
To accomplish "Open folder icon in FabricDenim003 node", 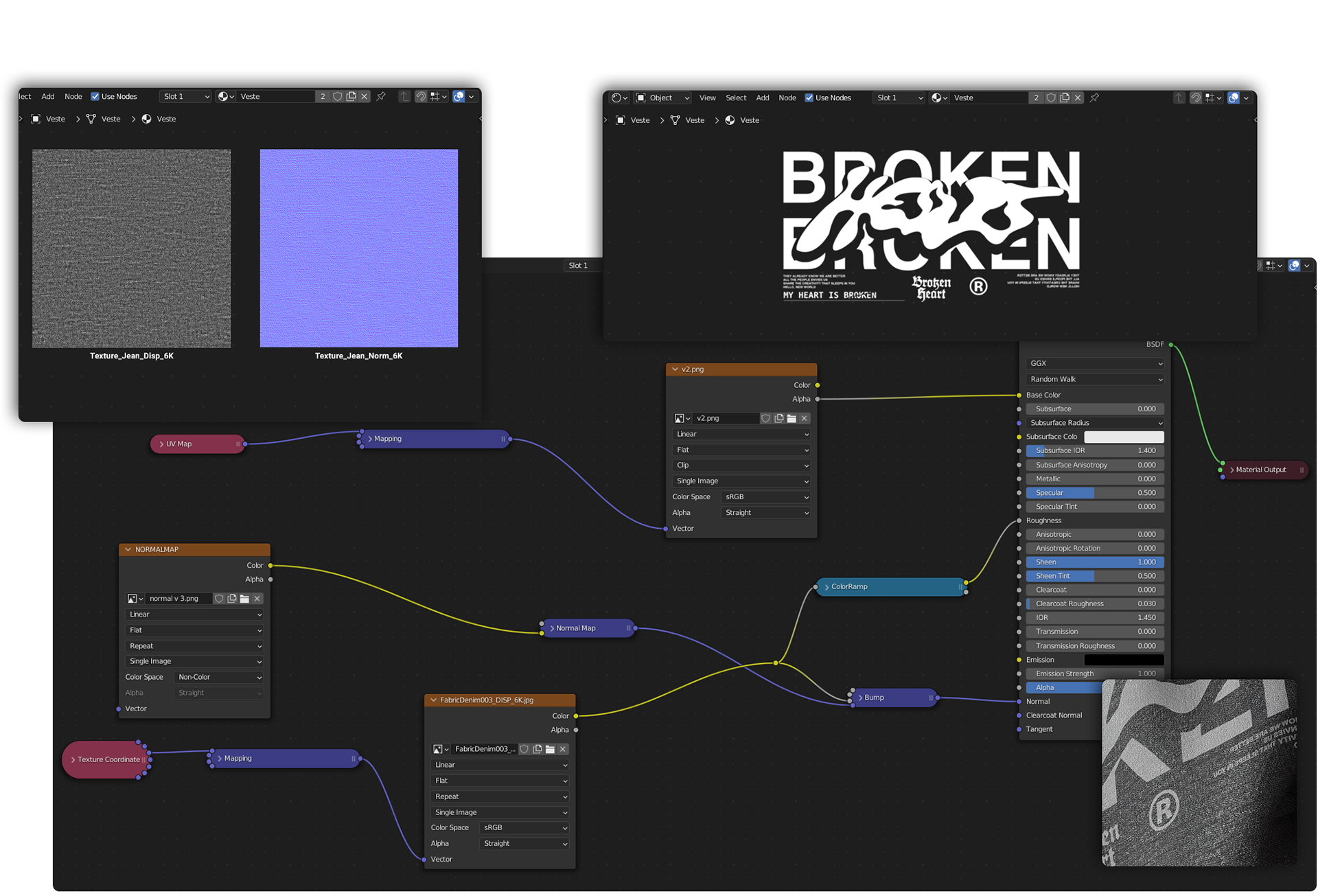I will pos(550,749).
